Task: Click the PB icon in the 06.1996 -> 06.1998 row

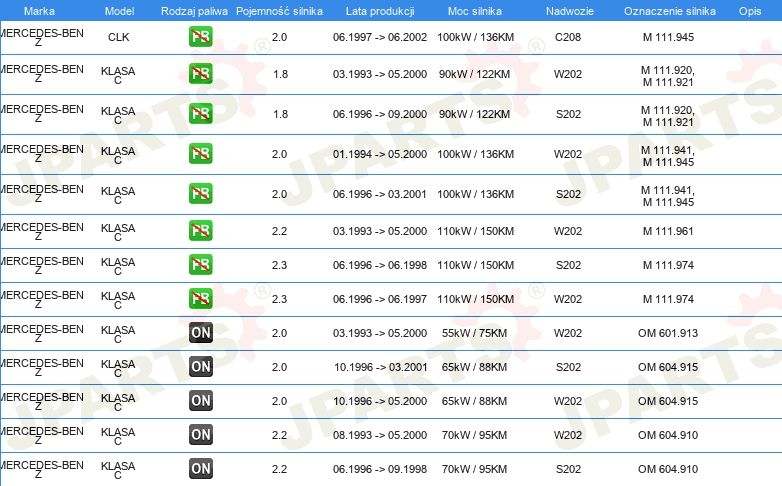Action: click(200, 264)
